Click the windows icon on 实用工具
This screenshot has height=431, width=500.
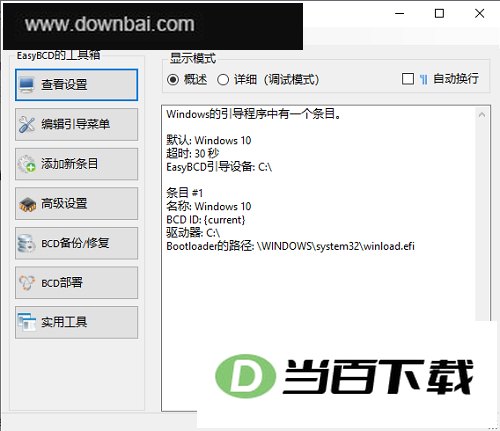(x=27, y=322)
